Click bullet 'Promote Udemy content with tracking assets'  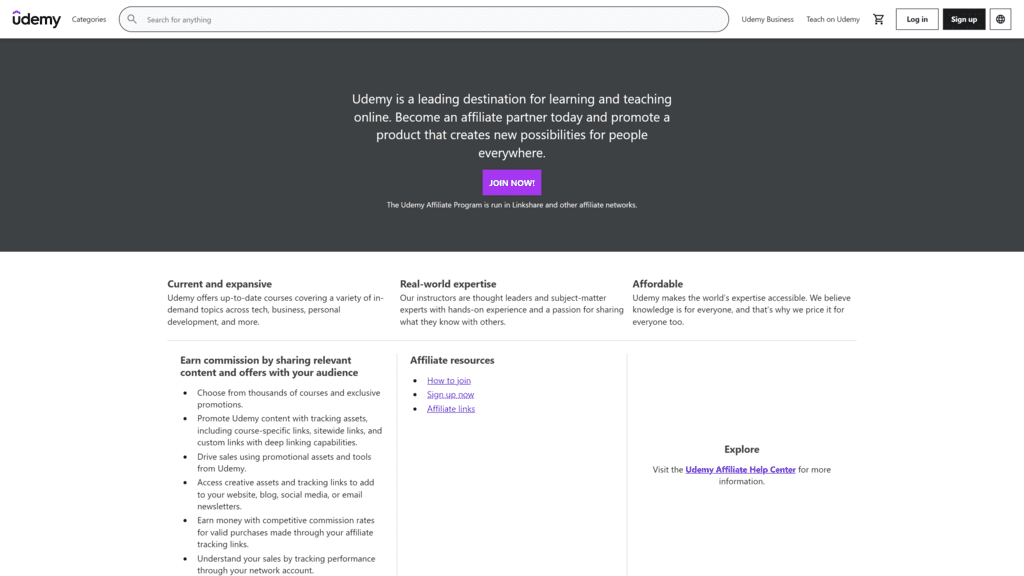(289, 430)
